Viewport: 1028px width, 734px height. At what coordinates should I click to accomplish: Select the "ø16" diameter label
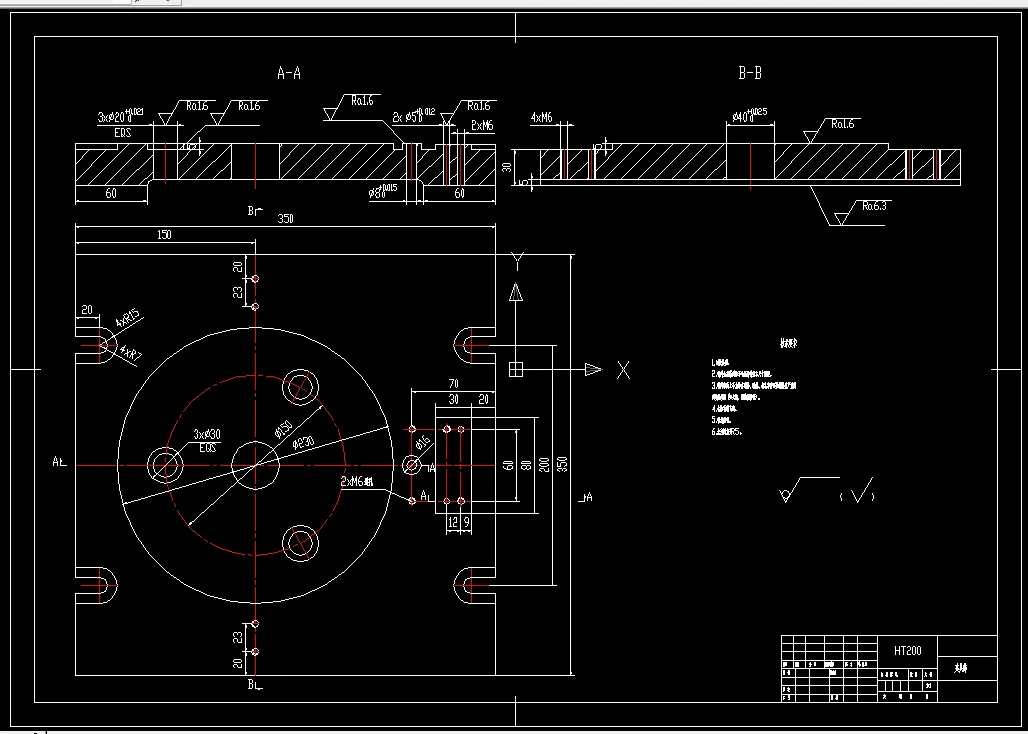(422, 441)
